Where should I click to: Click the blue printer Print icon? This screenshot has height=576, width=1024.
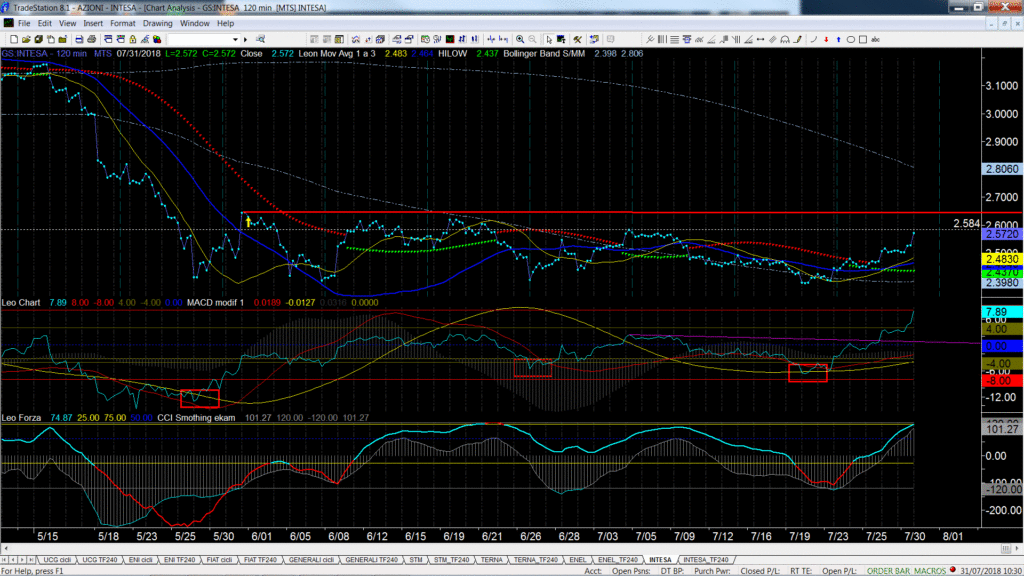[x=79, y=40]
